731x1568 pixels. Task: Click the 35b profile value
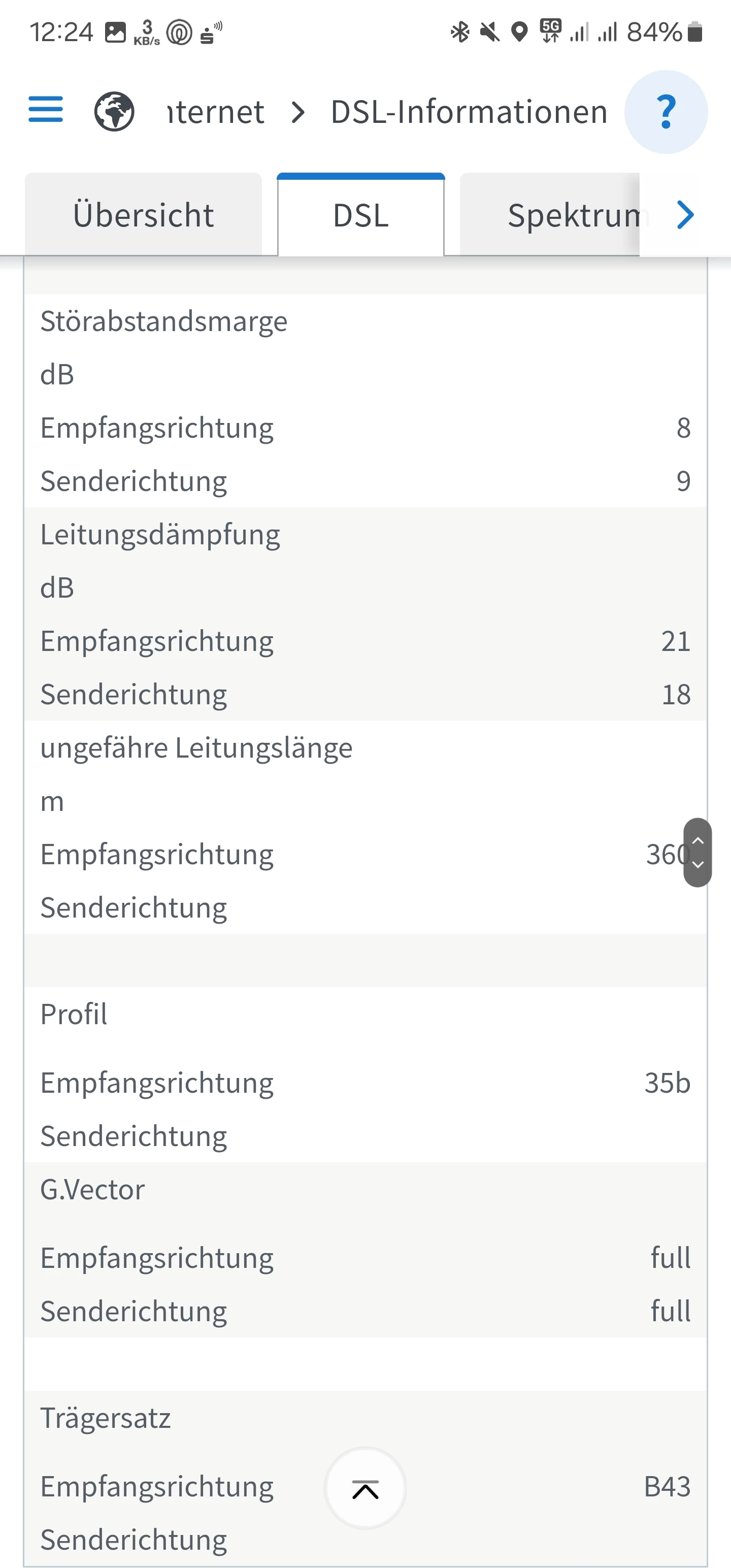point(667,1083)
